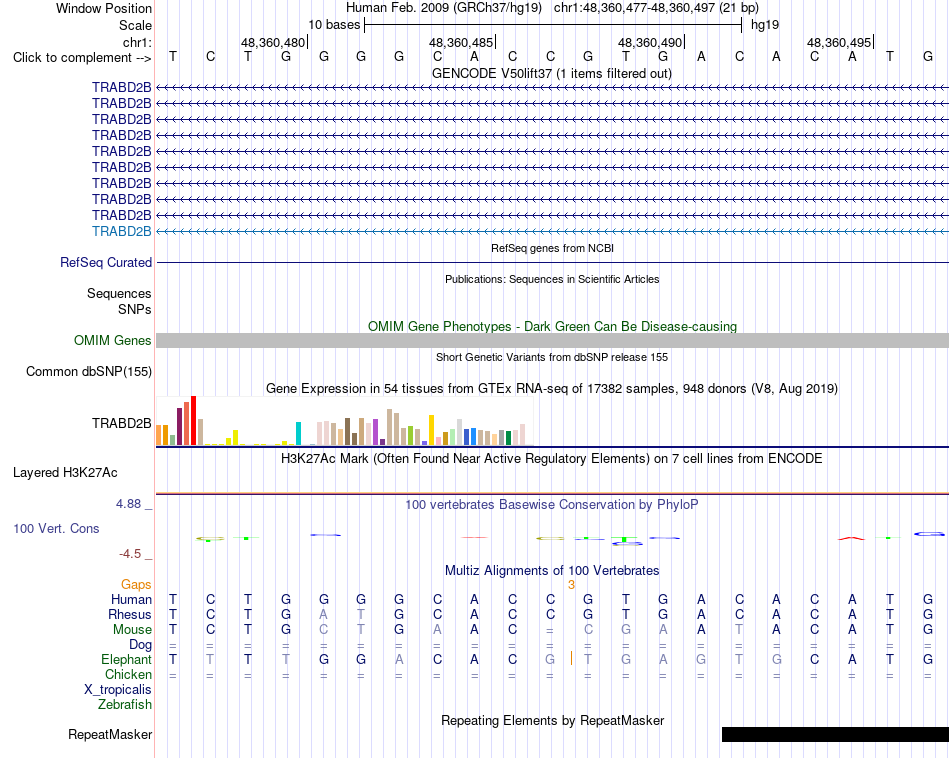Open 'Short Genetic Variants from dbSNP release 155' title
Viewport: 950px width, 758px height.
coord(552,357)
